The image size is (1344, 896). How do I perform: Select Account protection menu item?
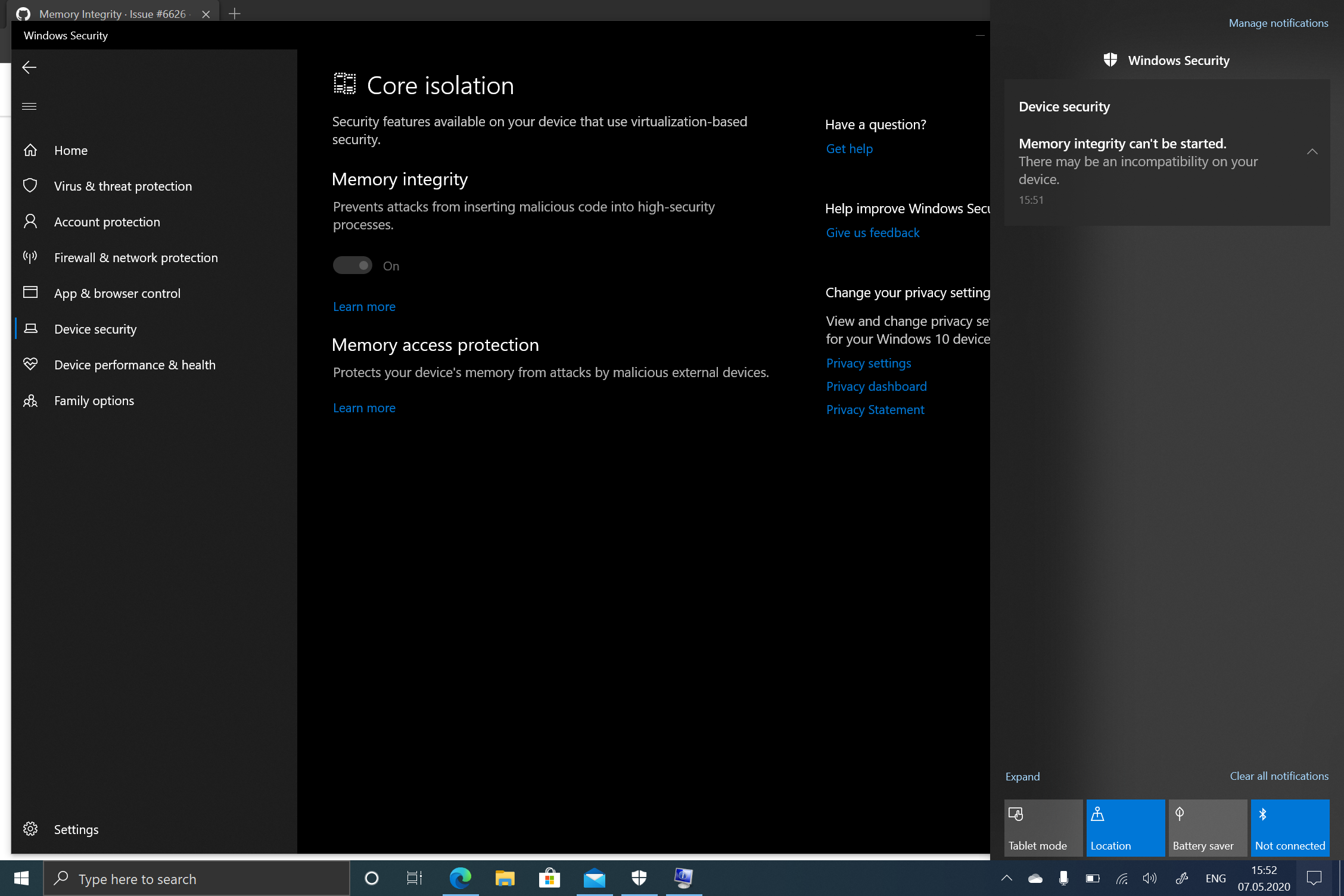click(x=107, y=222)
